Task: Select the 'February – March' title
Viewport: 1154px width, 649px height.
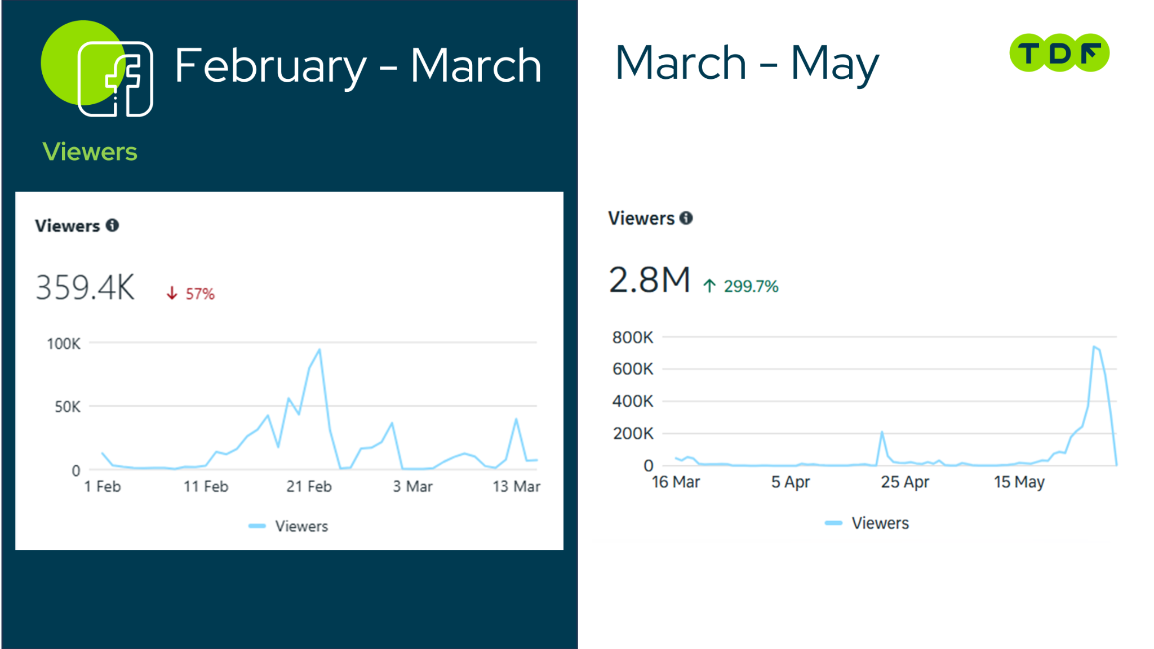Action: coord(358,66)
